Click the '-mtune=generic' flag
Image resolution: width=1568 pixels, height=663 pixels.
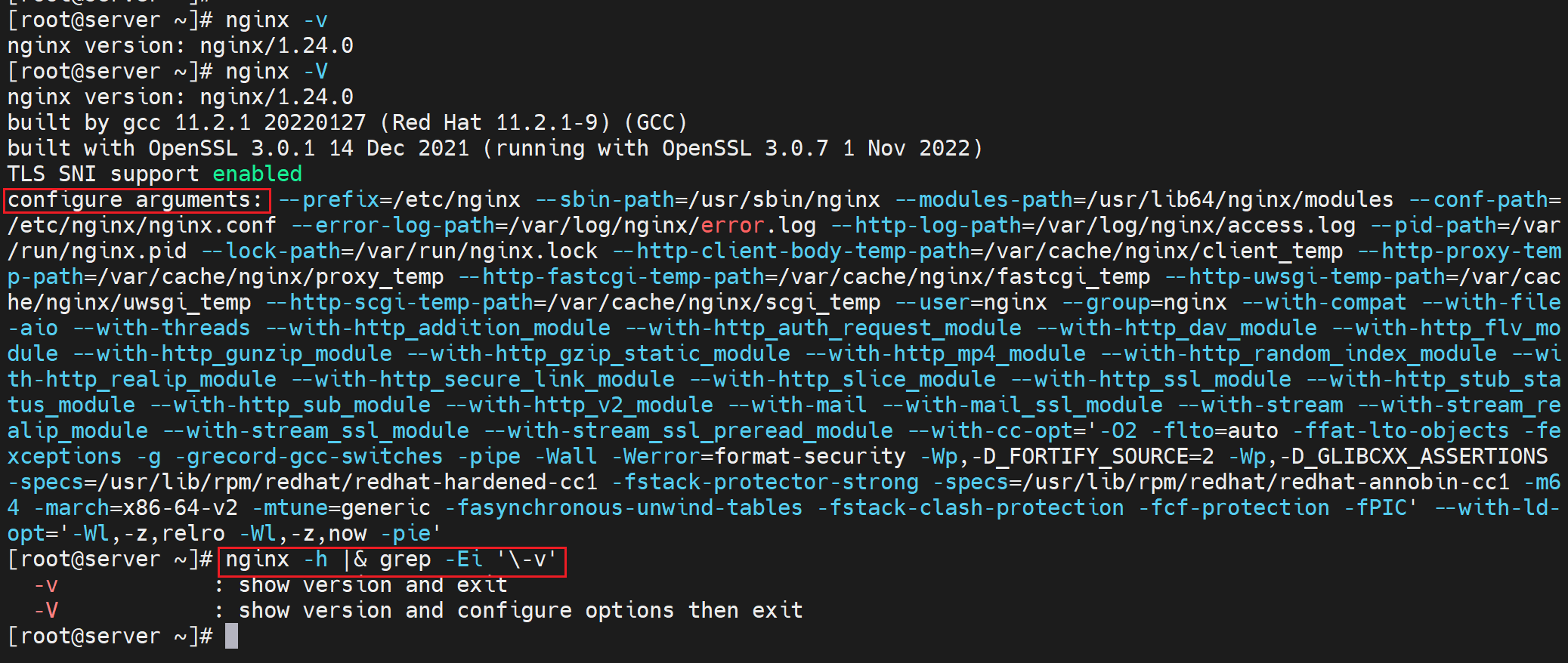click(342, 508)
